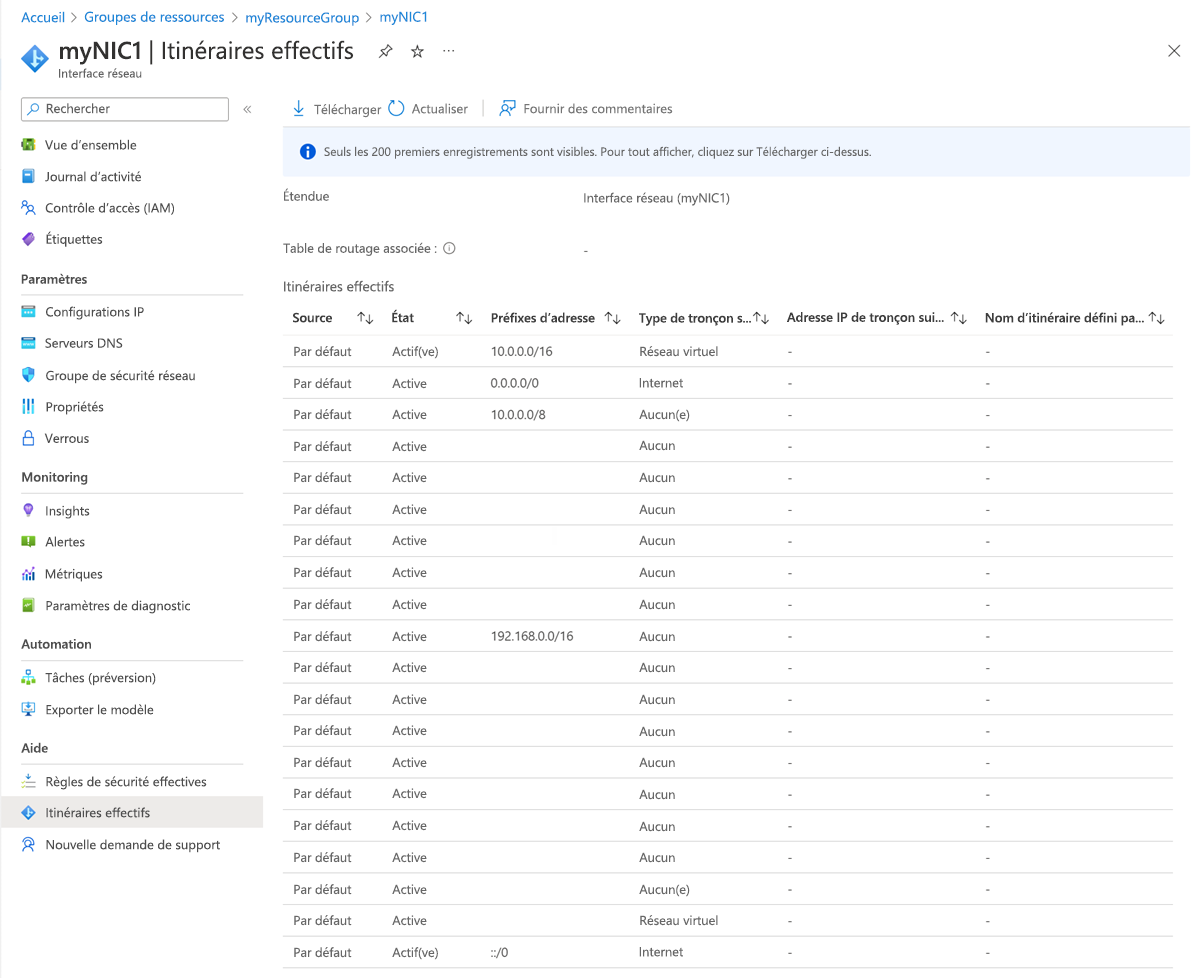Pin the myNIC1 blade to dashboard
Screen dimensions: 1200x978
coord(385,52)
